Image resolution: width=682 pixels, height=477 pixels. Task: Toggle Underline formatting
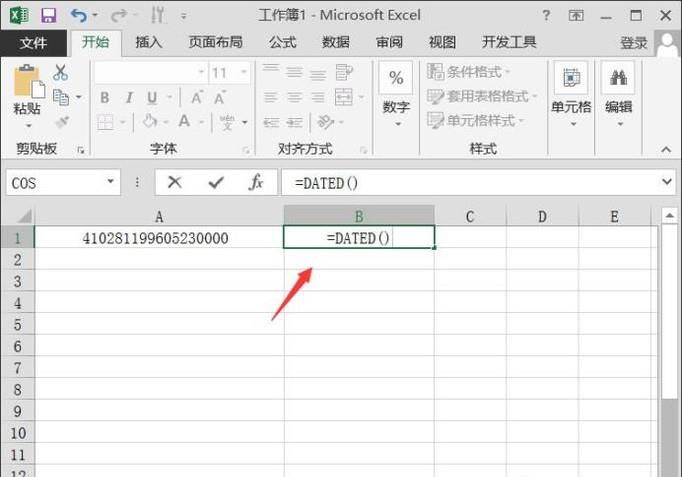pyautogui.click(x=152, y=97)
